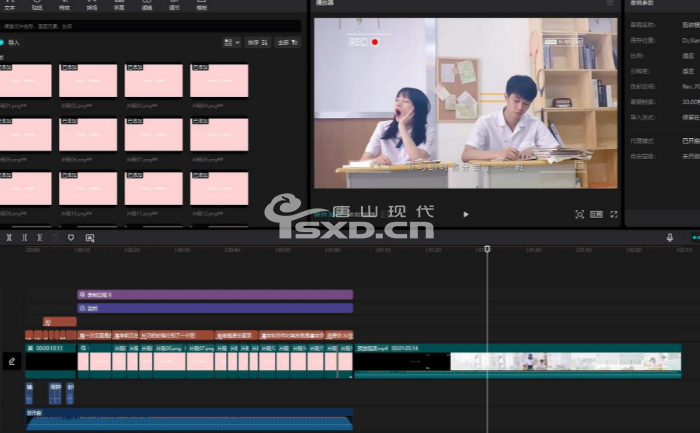700x433 pixels.
Task: Click the 导入 import button
Action: pyautogui.click(x=10, y=42)
